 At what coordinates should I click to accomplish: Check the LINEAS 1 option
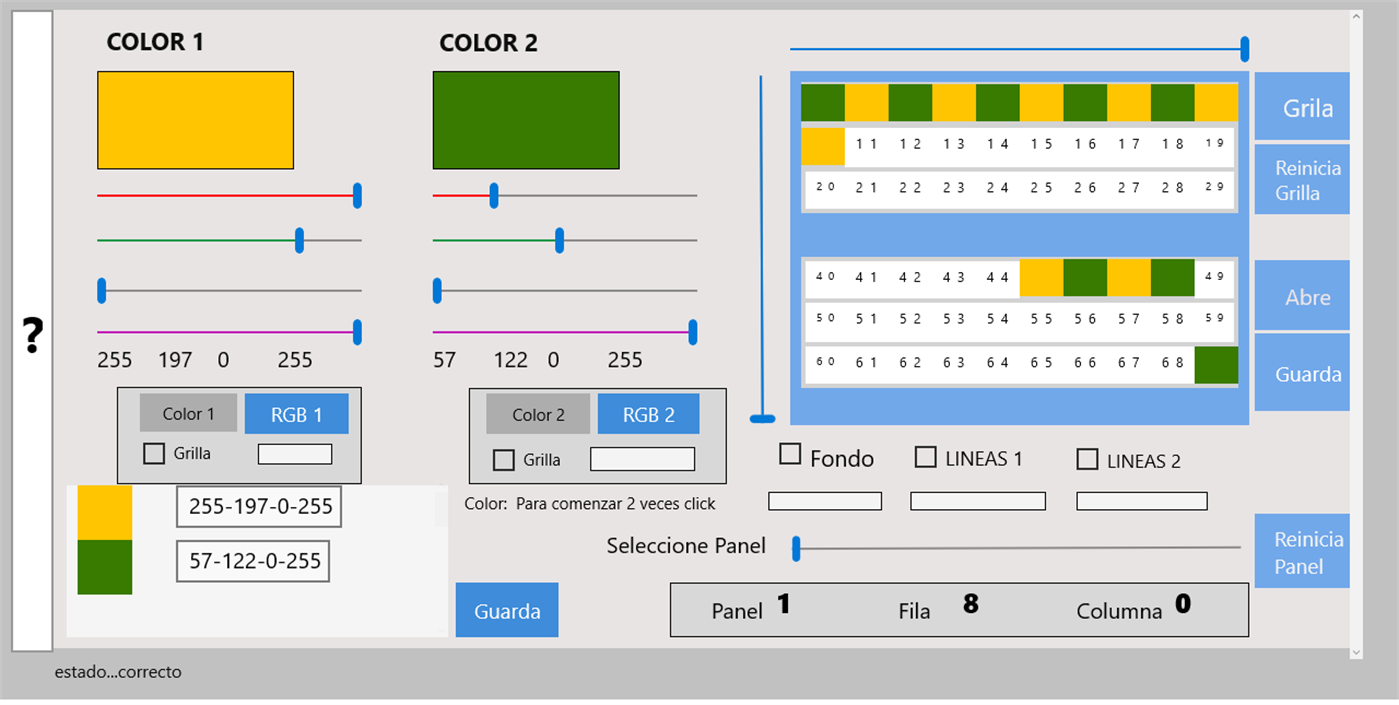pyautogui.click(x=926, y=457)
